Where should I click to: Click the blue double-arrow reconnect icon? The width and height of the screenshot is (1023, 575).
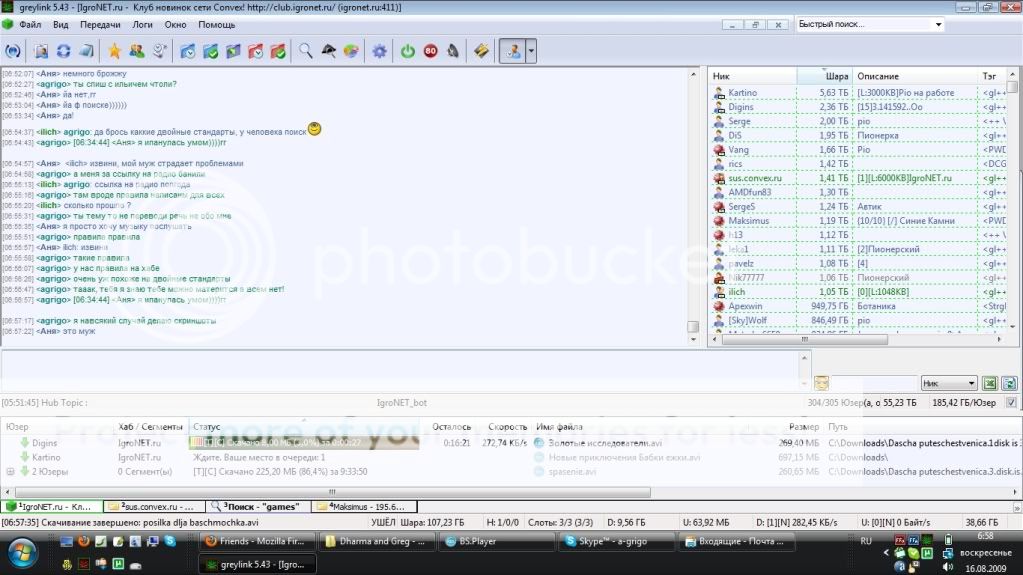click(63, 50)
